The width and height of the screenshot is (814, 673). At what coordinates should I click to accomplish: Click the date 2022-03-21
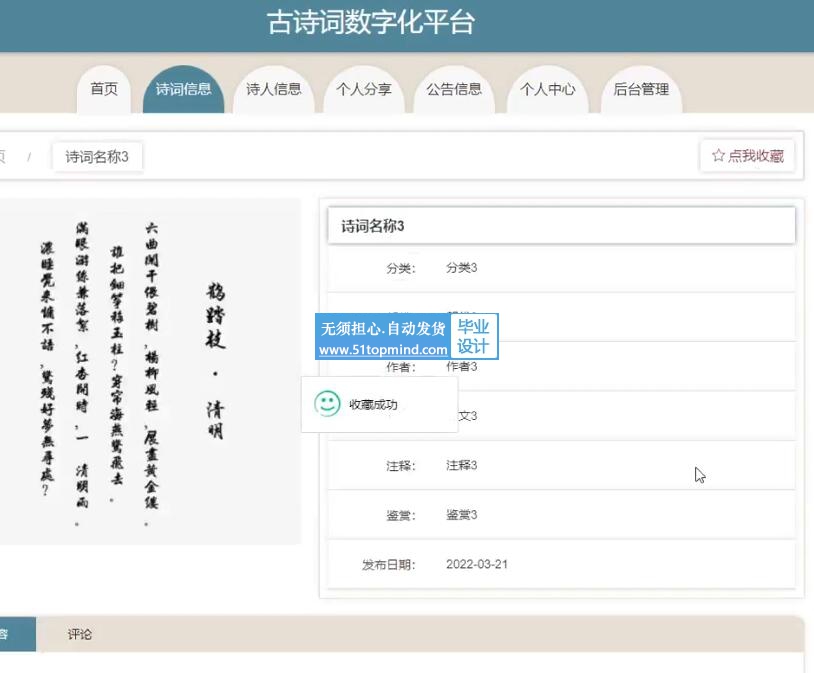pos(477,564)
